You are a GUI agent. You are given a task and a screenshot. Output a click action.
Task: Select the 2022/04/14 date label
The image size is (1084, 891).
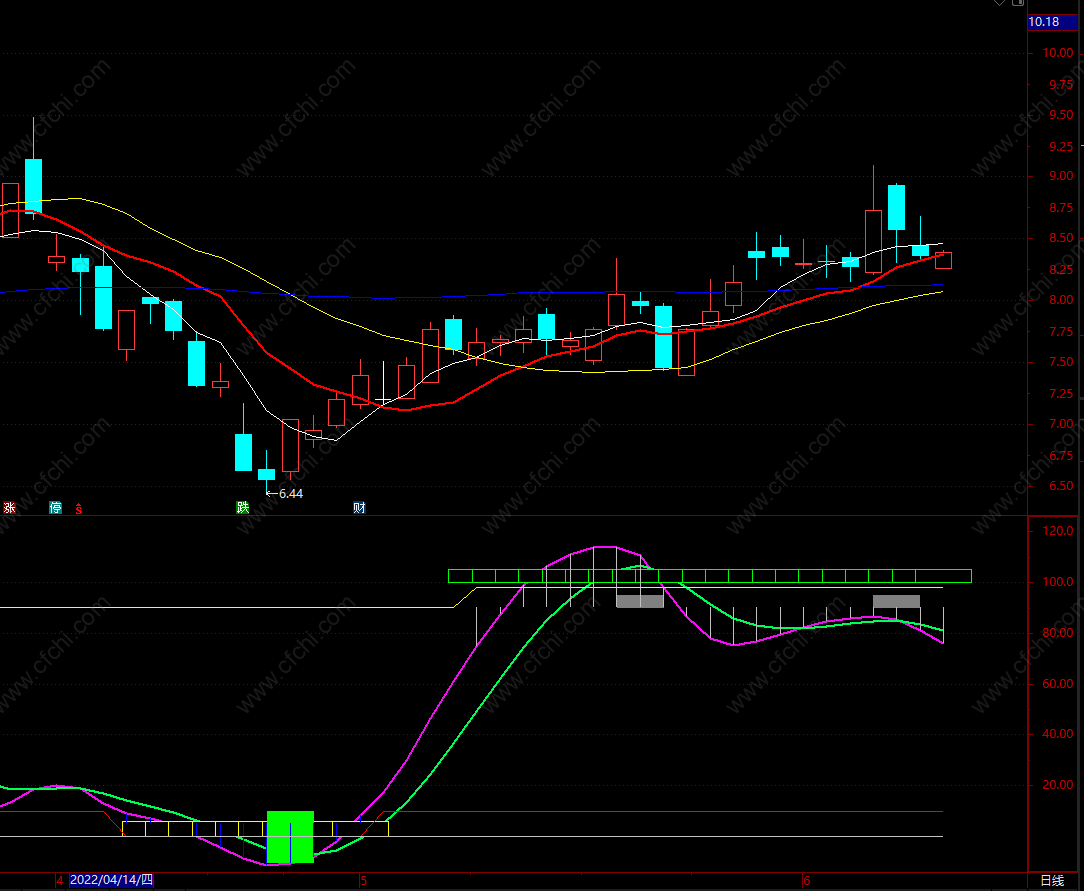tap(111, 880)
